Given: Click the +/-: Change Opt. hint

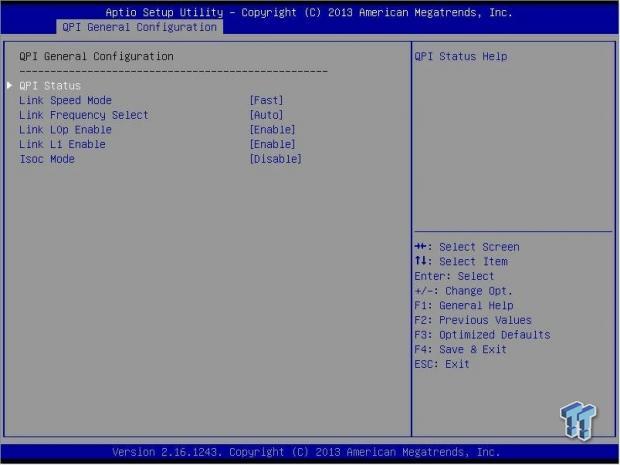Looking at the screenshot, I should click(463, 291).
